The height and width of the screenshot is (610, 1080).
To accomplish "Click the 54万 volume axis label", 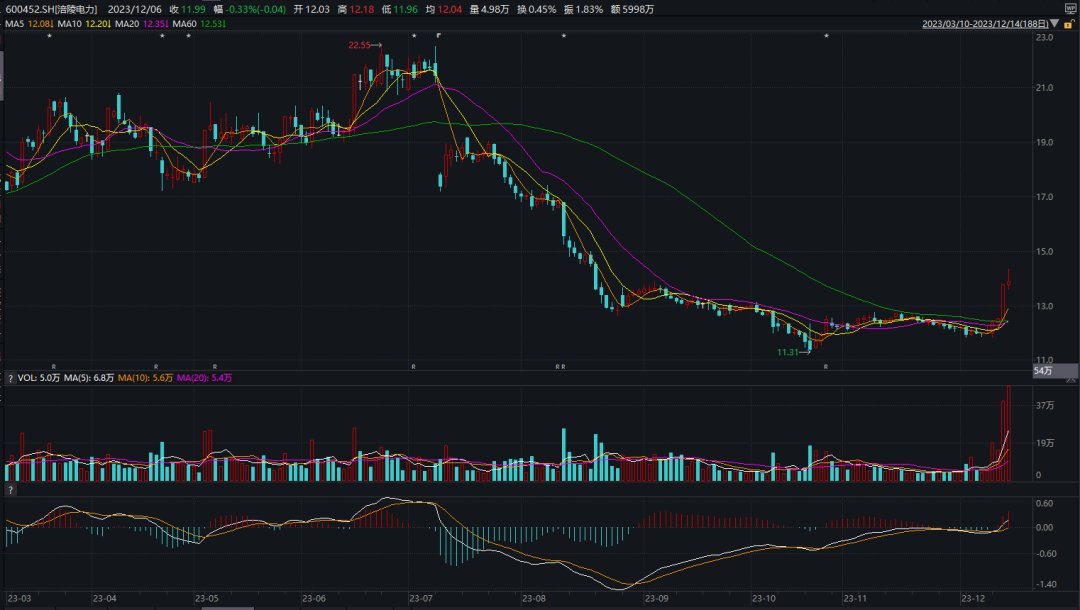I will pyautogui.click(x=1043, y=371).
